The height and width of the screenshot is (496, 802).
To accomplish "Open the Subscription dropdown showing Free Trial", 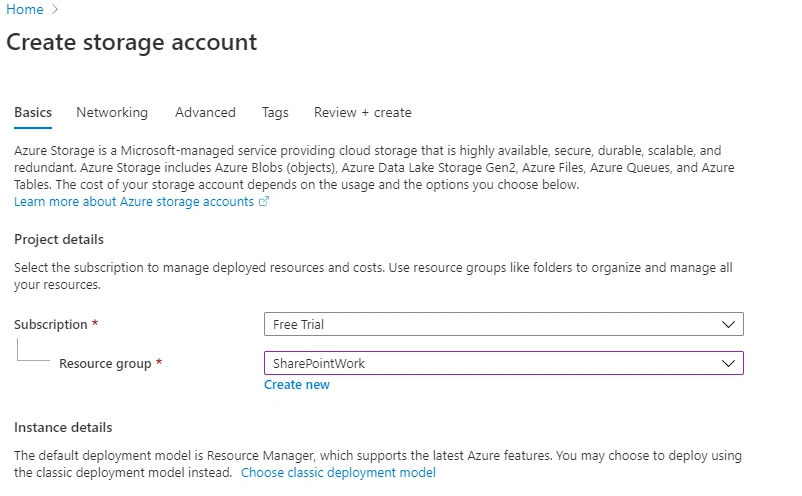I will pyautogui.click(x=504, y=324).
